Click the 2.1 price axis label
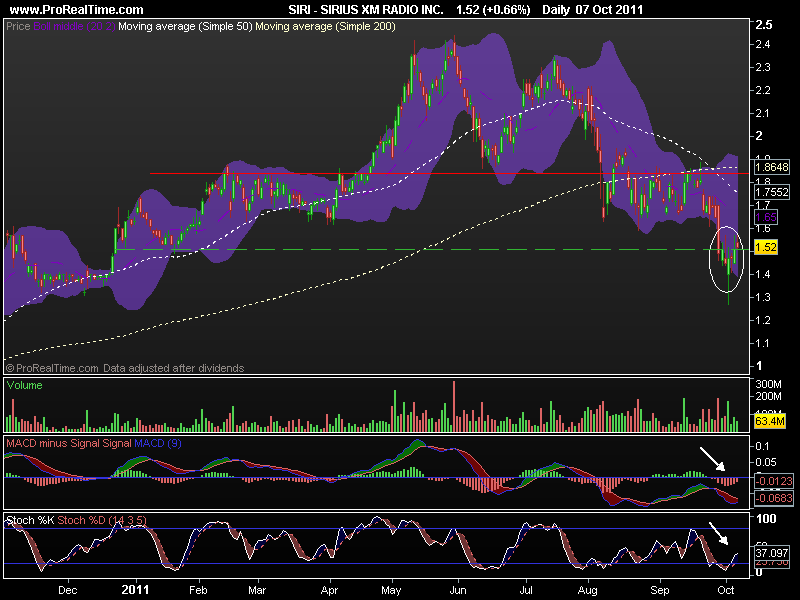800x600 pixels. pos(763,113)
